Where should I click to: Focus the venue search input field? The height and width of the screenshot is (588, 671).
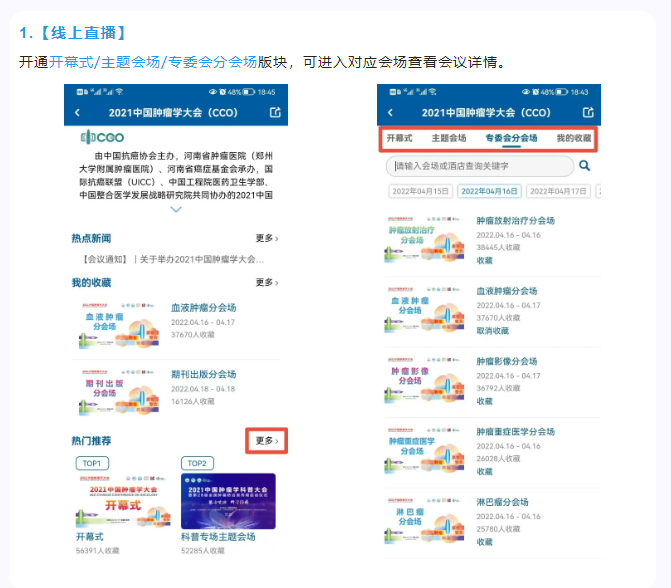click(480, 166)
